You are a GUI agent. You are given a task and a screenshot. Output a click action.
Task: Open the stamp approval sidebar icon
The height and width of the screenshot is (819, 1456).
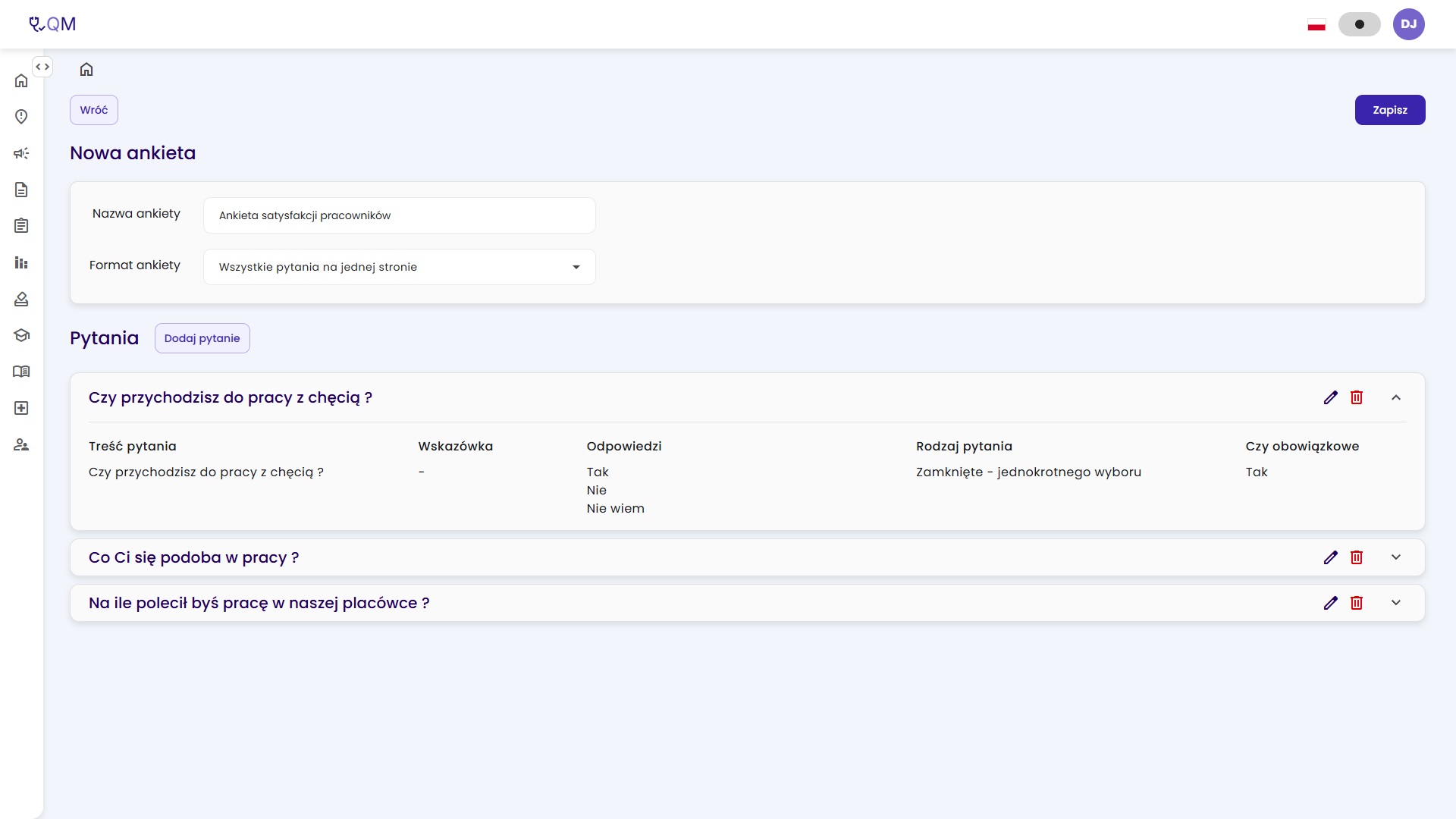click(21, 299)
